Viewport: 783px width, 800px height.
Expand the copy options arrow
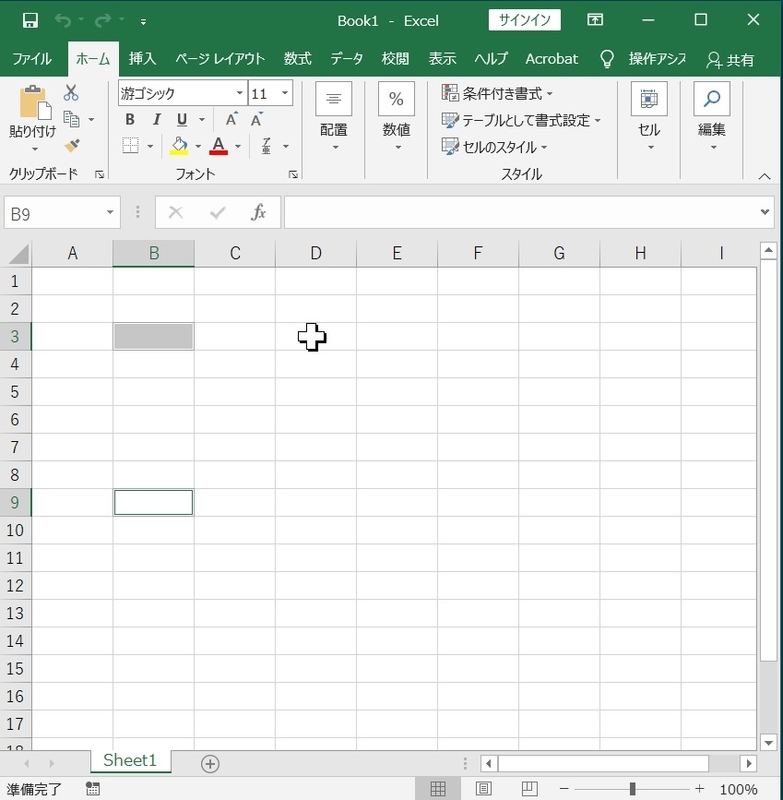(91, 120)
